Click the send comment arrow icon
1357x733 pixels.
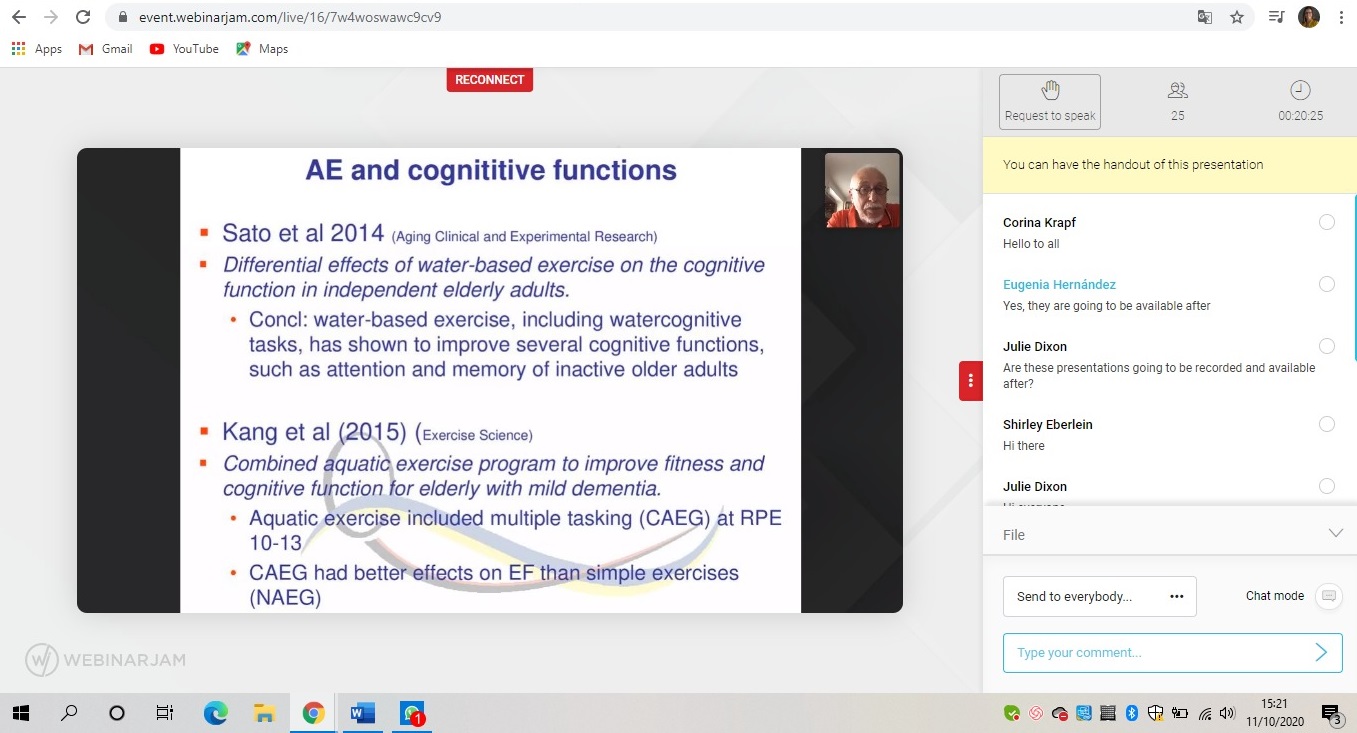pyautogui.click(x=1320, y=653)
